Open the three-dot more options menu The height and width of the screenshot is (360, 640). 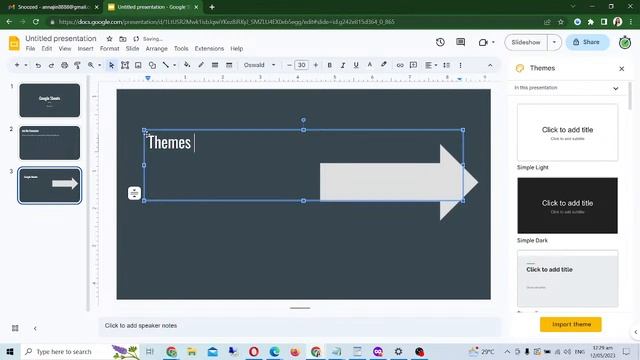[x=460, y=65]
